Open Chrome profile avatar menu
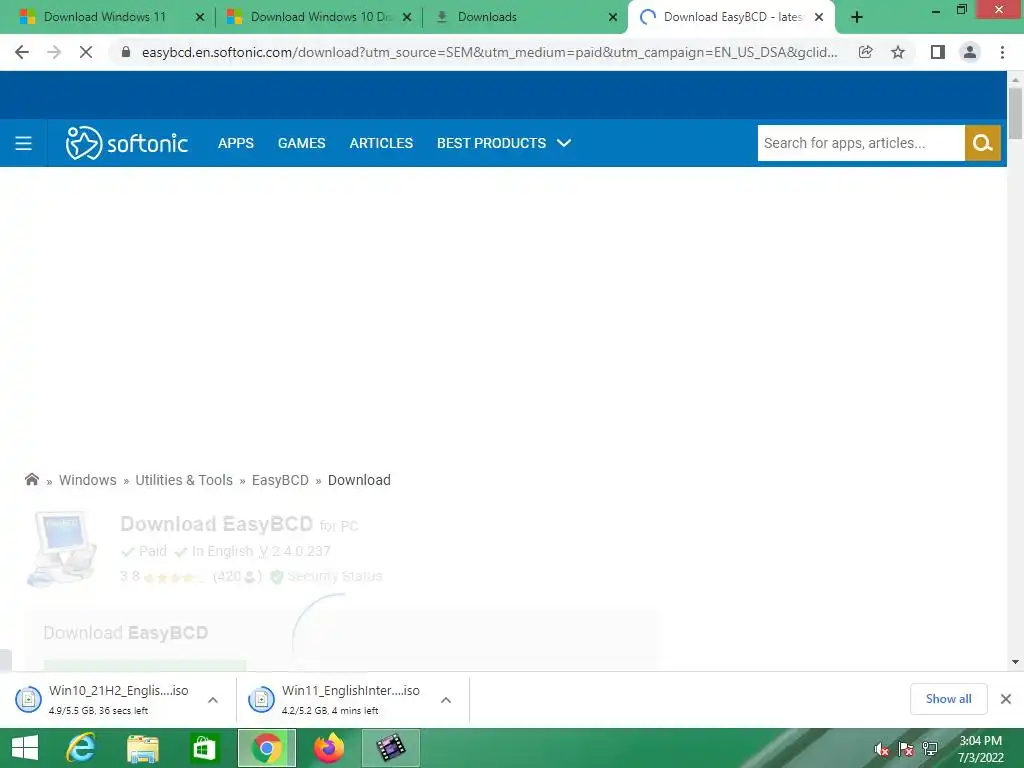Viewport: 1024px width, 768px height. (x=970, y=52)
